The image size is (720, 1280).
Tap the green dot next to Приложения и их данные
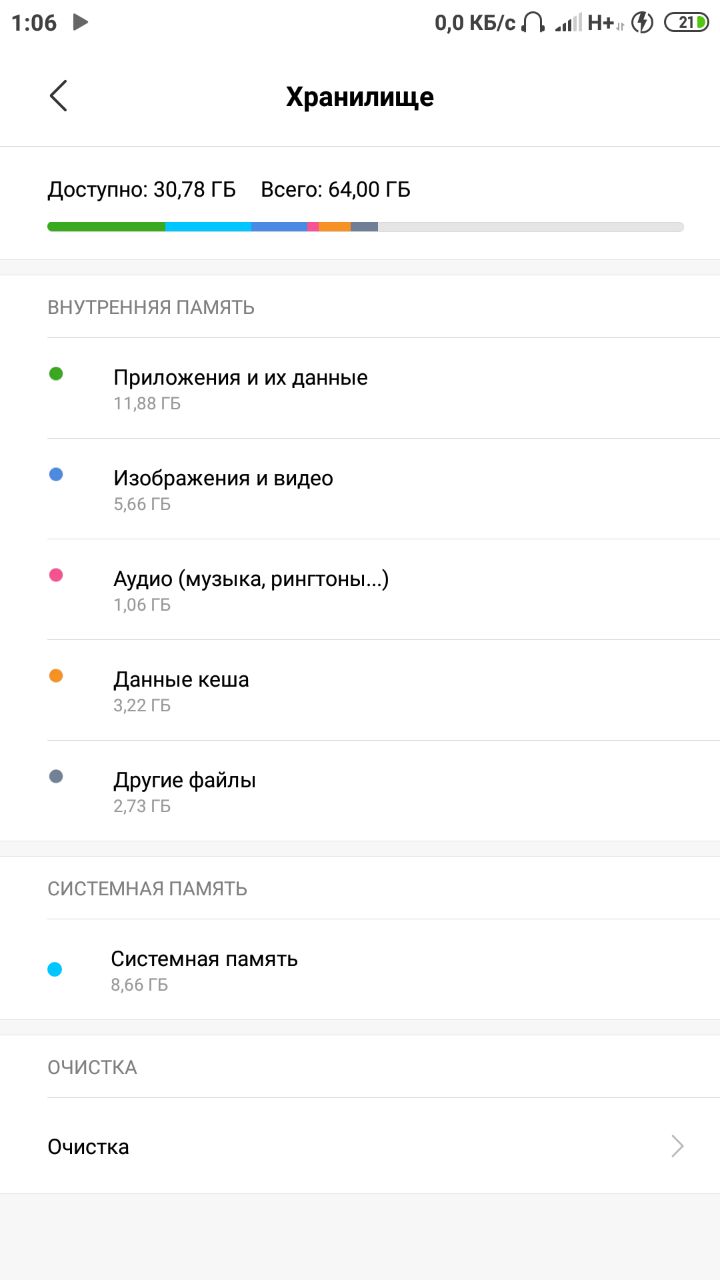coord(56,374)
